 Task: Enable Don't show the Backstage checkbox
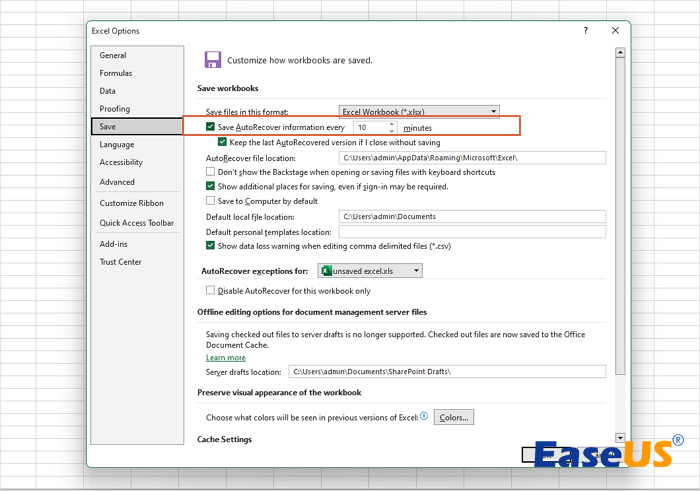point(210,171)
